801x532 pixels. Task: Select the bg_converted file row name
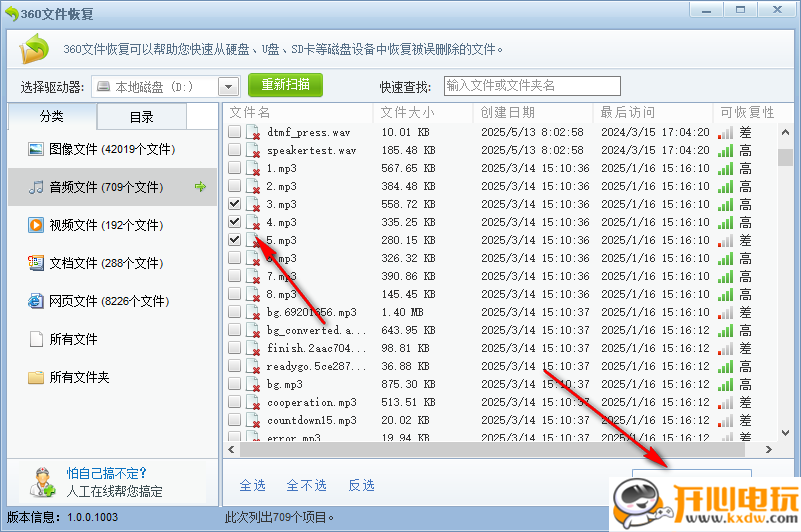click(x=317, y=331)
